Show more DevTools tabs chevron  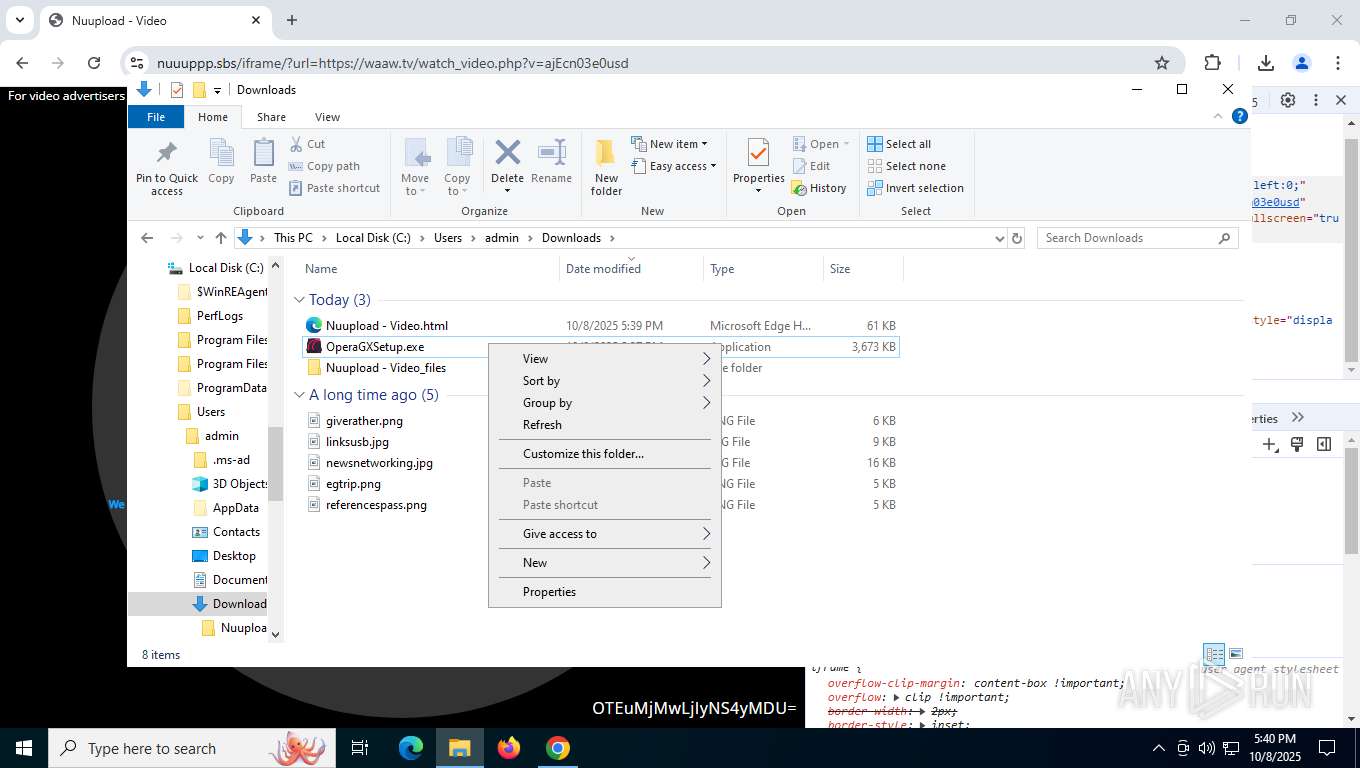1298,418
